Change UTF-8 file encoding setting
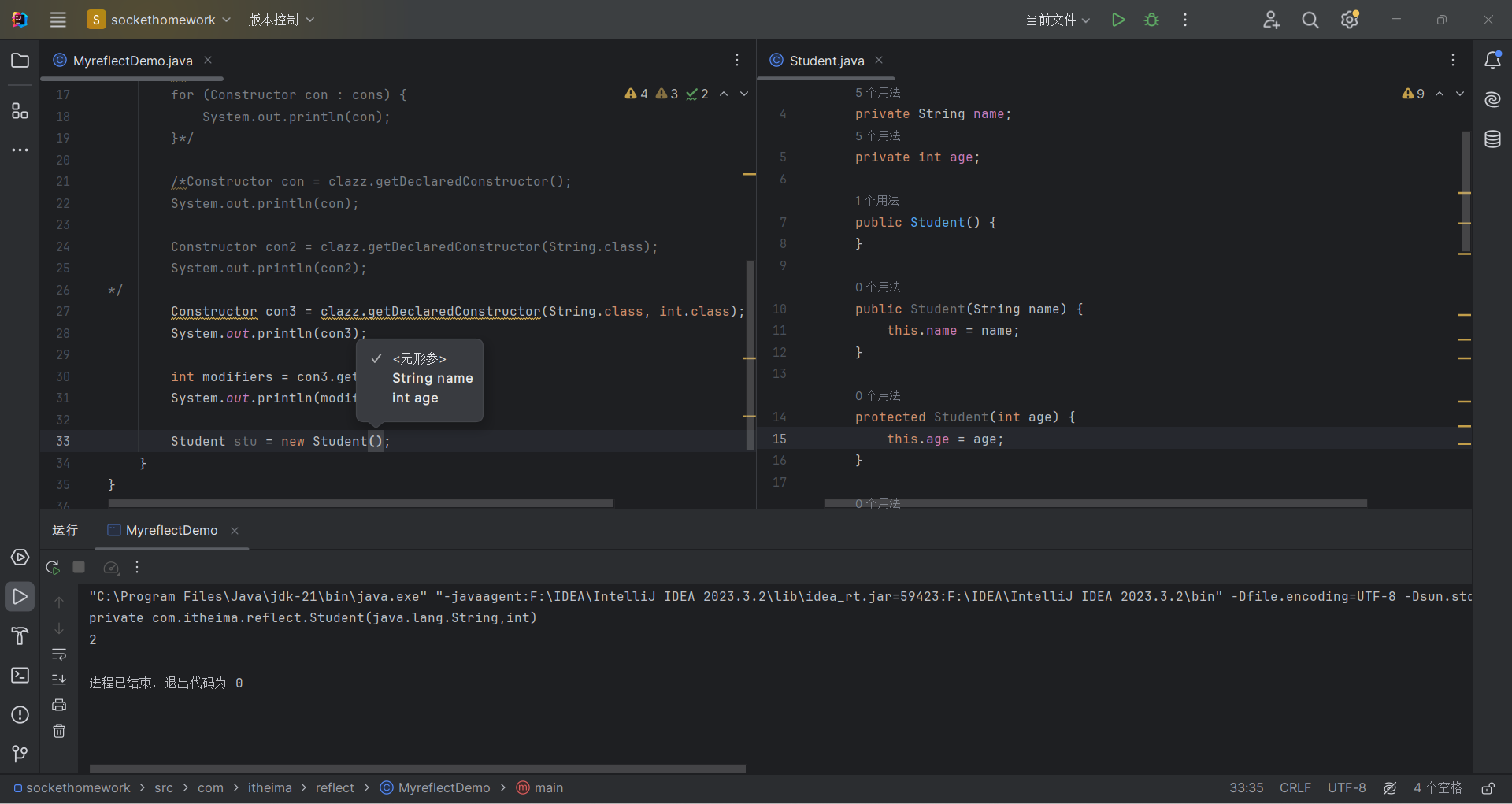The image size is (1512, 804). click(x=1347, y=788)
